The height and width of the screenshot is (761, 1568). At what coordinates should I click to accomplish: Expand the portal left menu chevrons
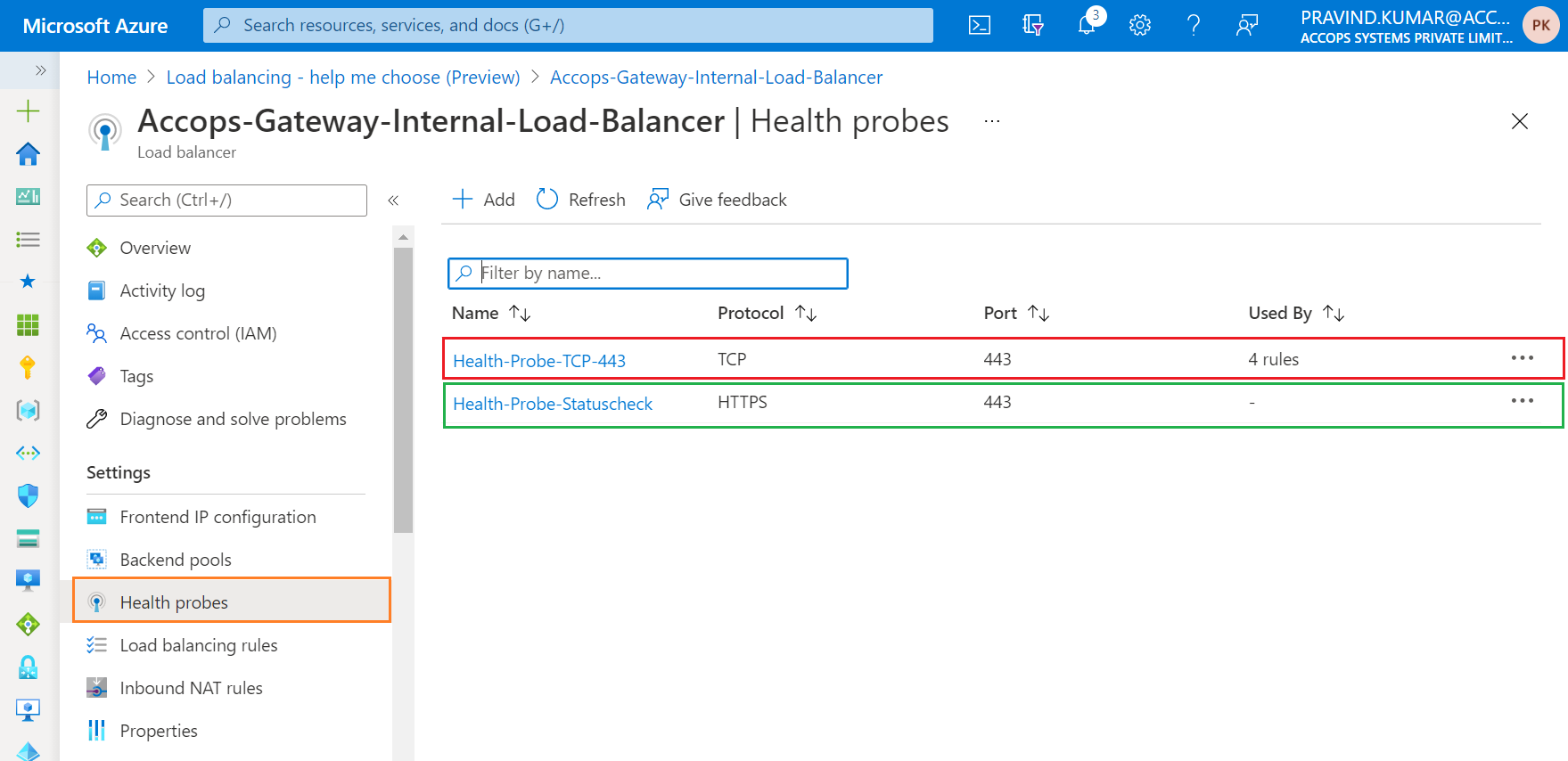40,70
